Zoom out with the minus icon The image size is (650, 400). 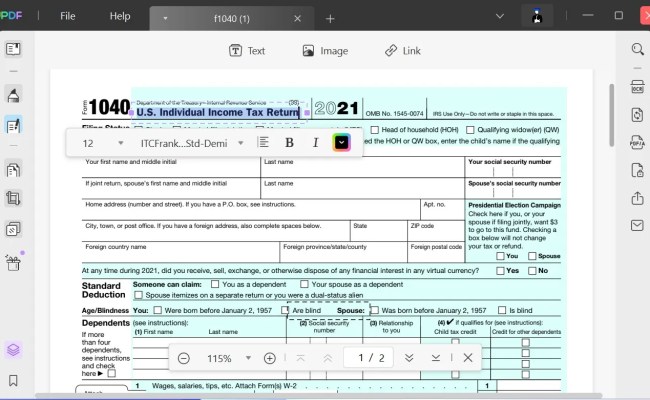tap(184, 358)
